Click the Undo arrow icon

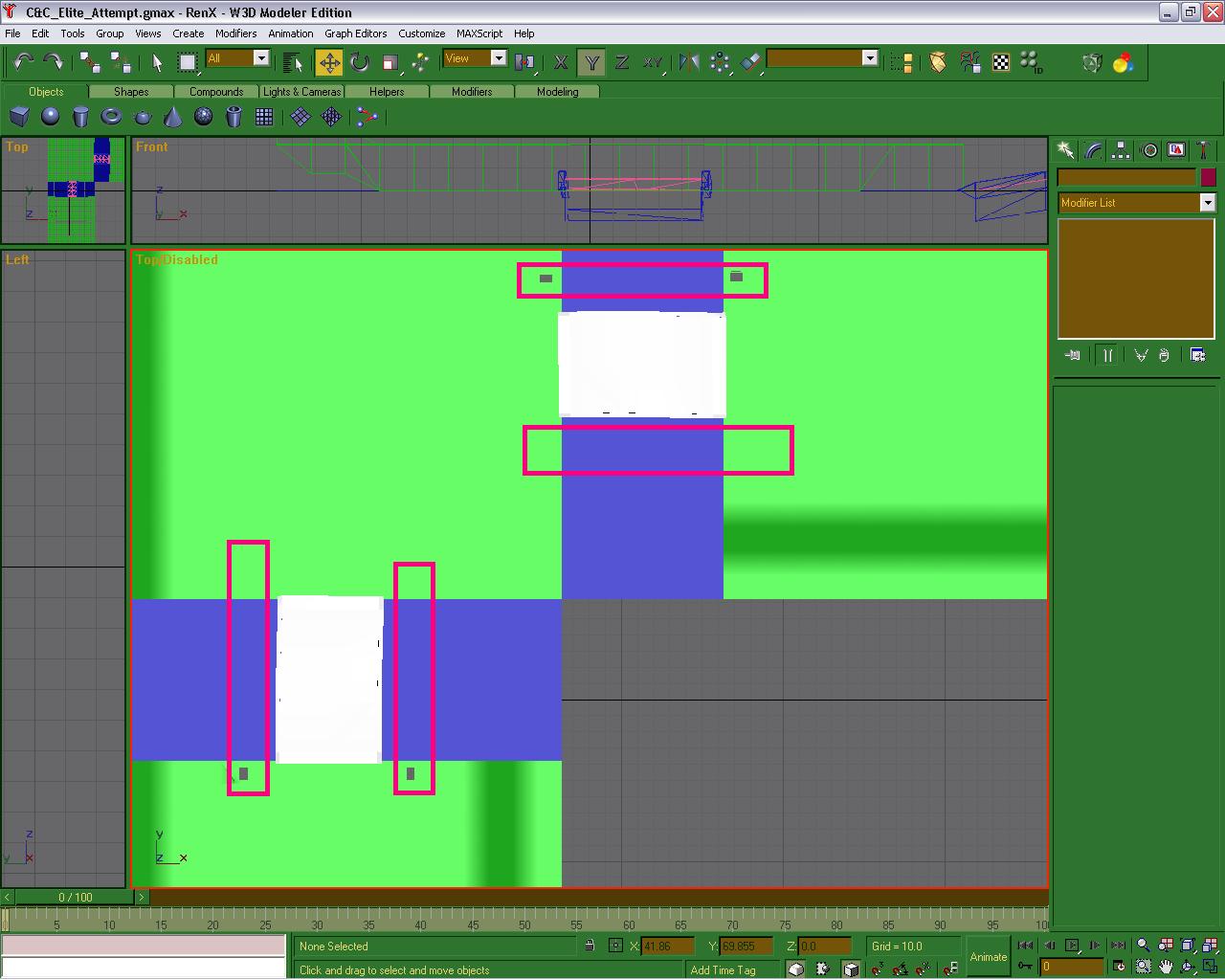23,63
